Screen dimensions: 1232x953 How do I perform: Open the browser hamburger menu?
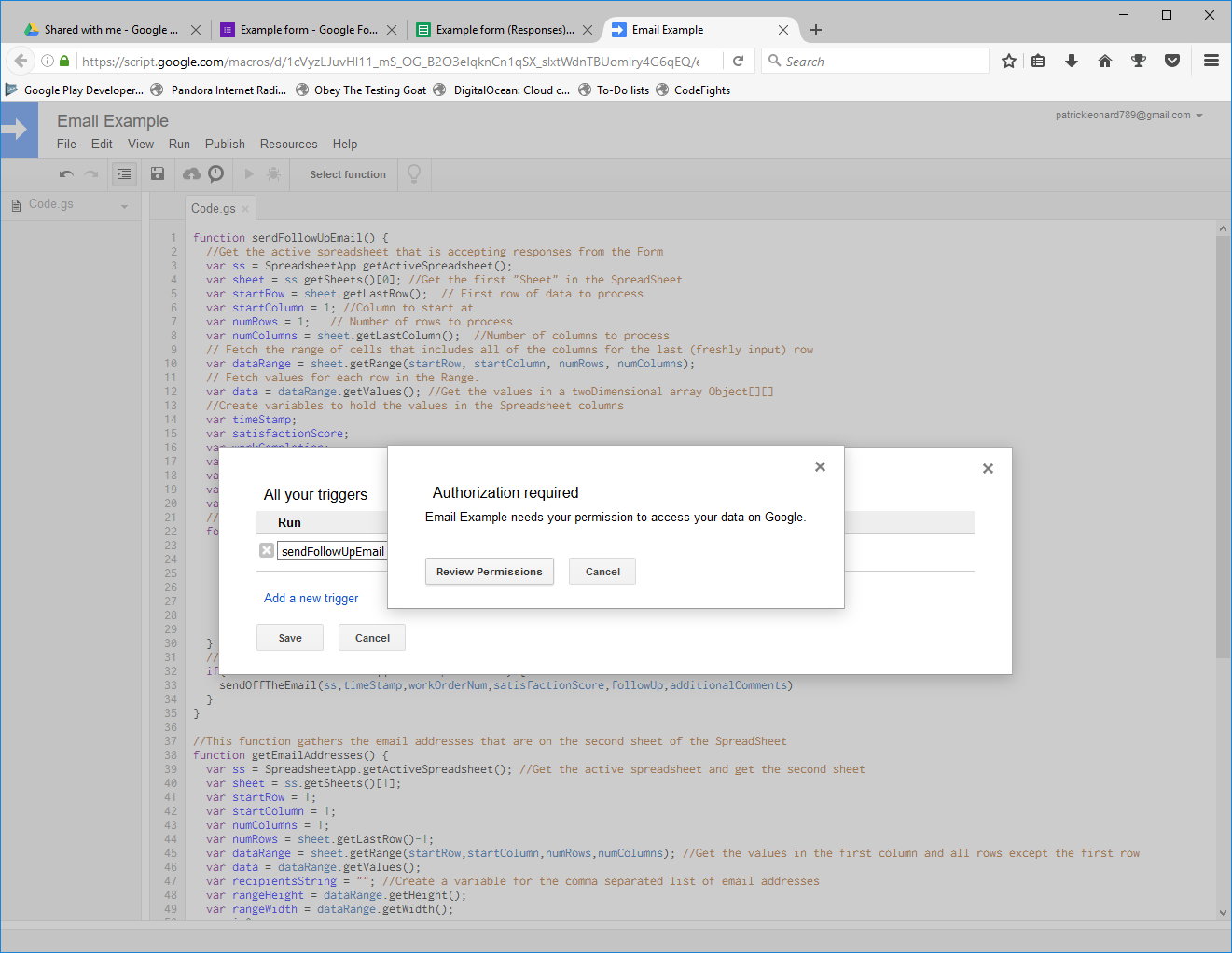1211,61
